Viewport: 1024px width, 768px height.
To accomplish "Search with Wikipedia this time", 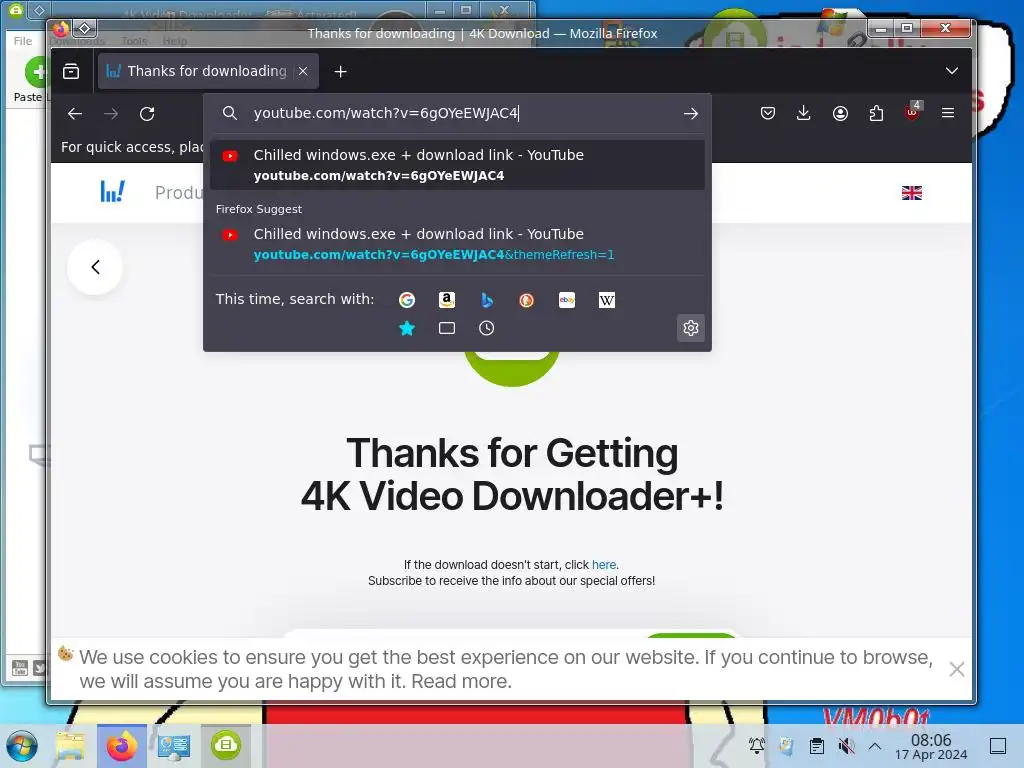I will (x=607, y=300).
